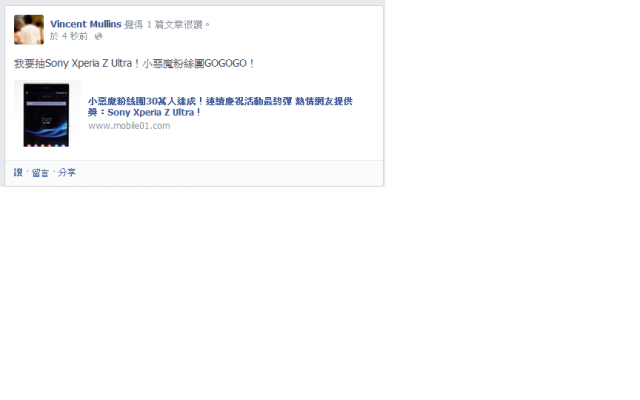Open Vincent Mullins' profile picture
This screenshot has width=640, height=400.
coord(29,30)
